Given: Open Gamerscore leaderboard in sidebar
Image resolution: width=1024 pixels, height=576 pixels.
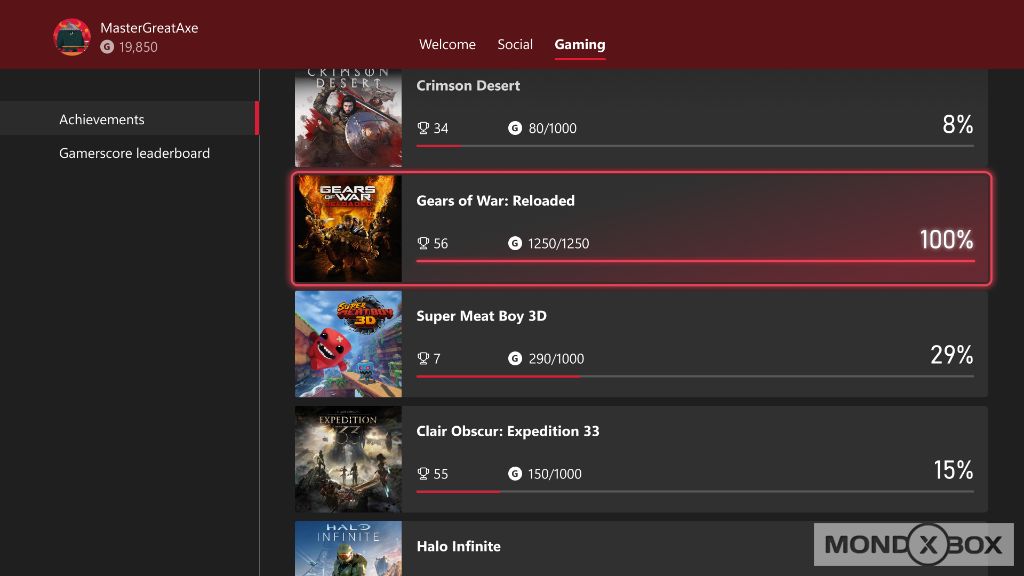Looking at the screenshot, I should pos(134,153).
